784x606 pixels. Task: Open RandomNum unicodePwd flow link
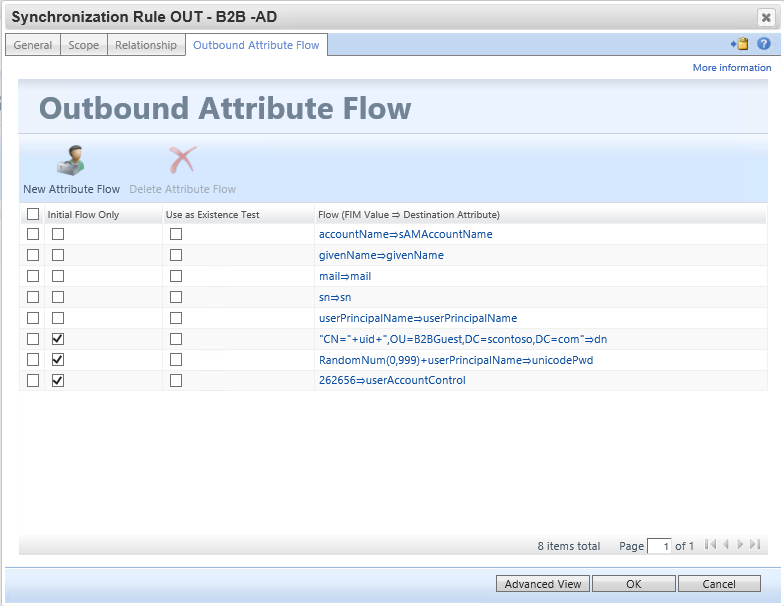[x=456, y=360]
